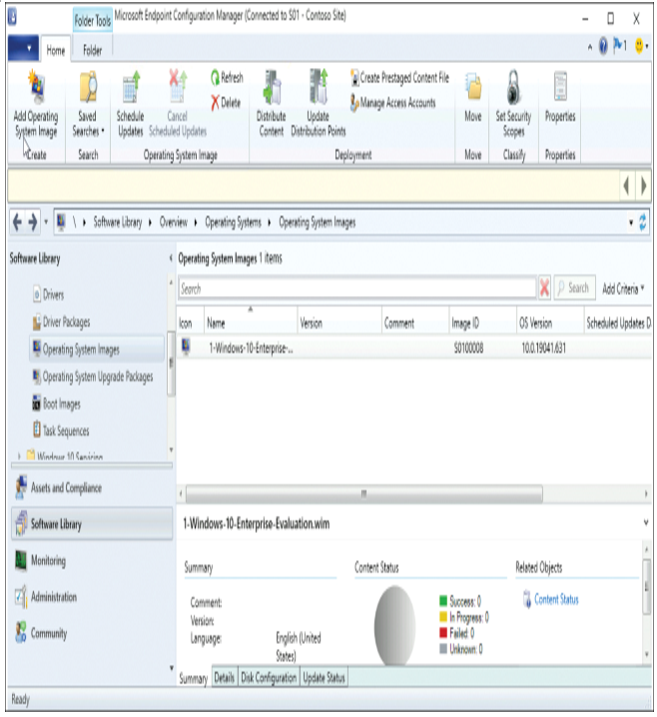Click in the Search input field

pos(357,289)
